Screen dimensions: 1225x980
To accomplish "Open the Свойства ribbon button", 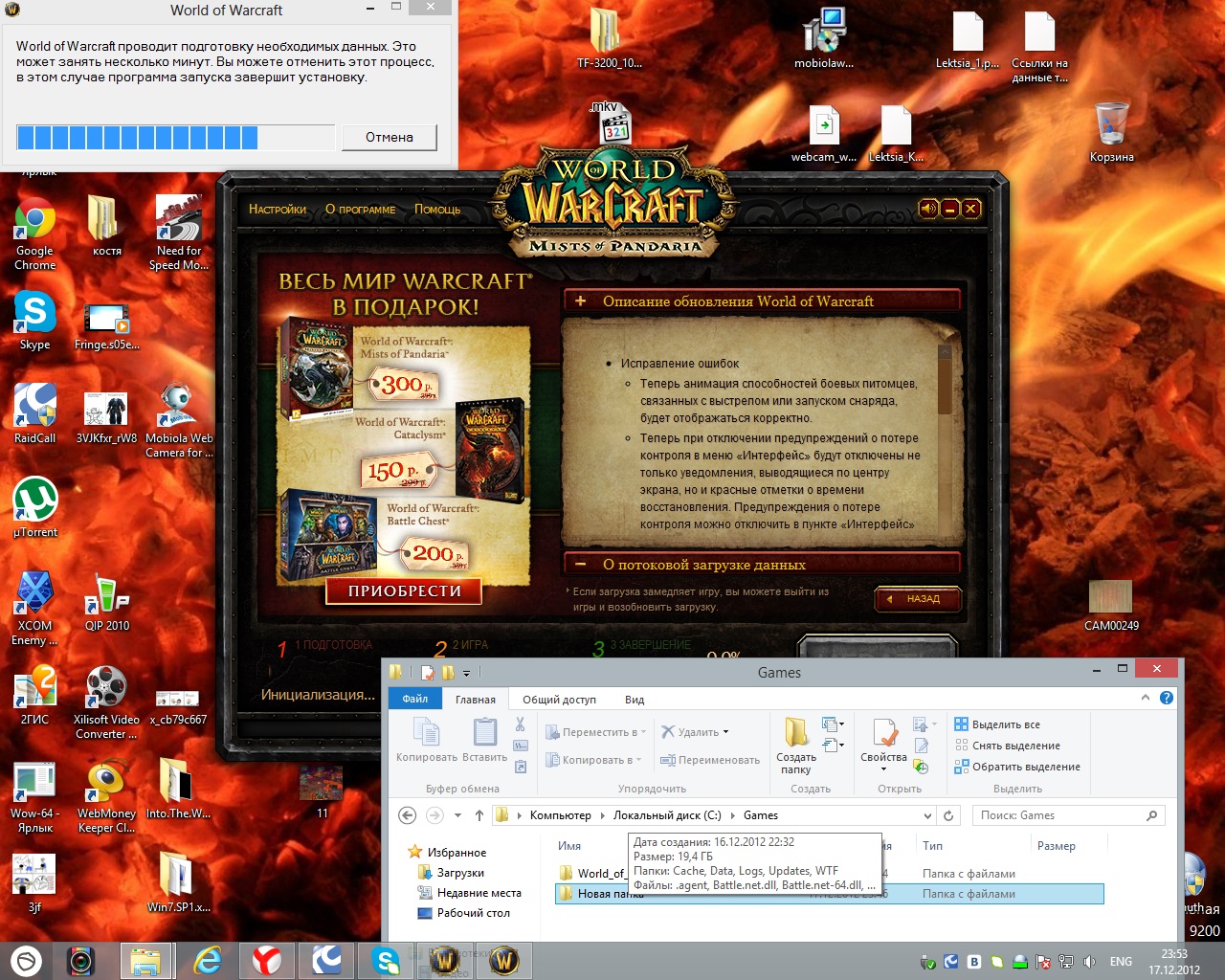I will click(x=883, y=746).
